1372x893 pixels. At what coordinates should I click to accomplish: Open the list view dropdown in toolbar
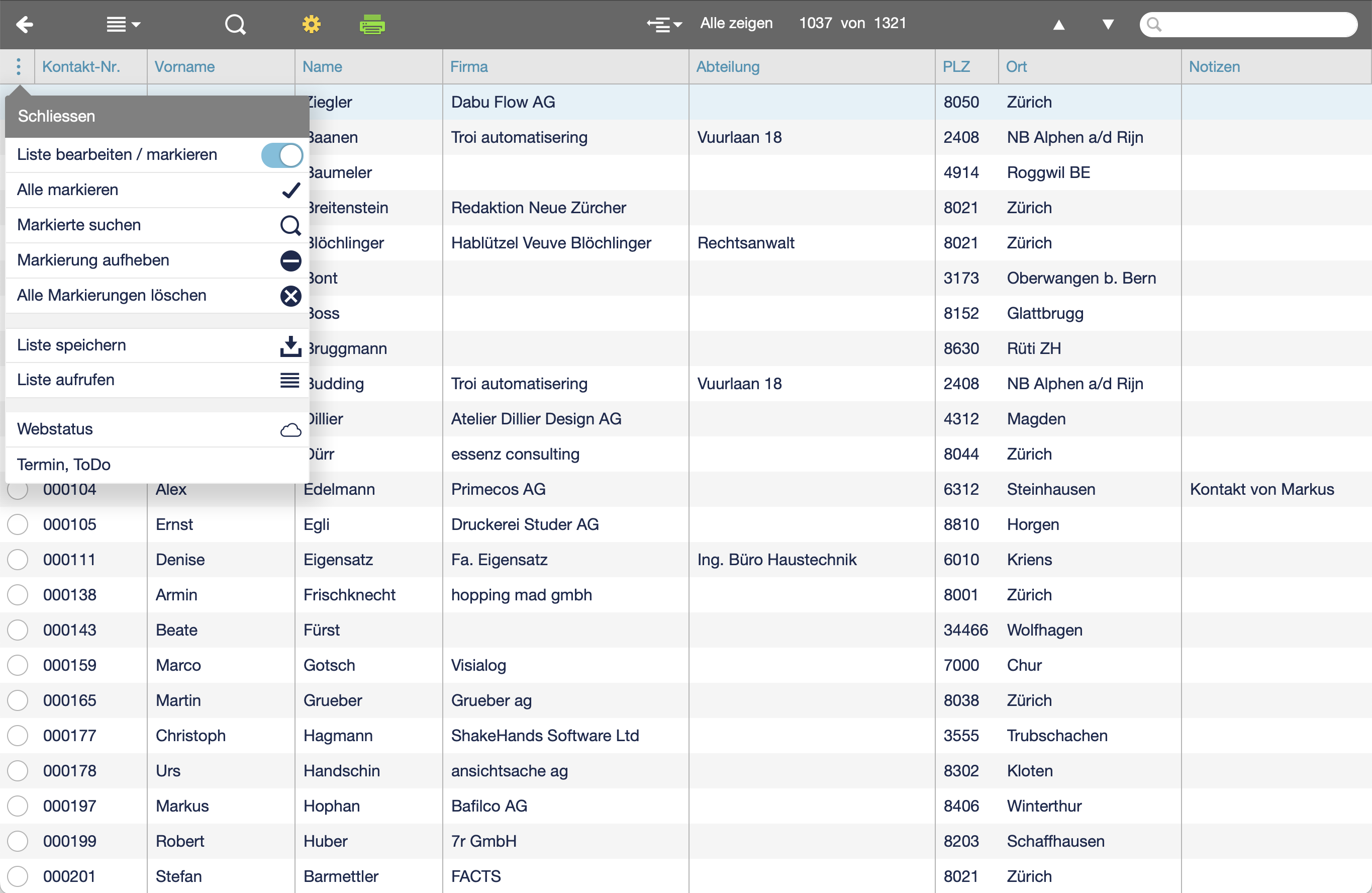[x=123, y=24]
